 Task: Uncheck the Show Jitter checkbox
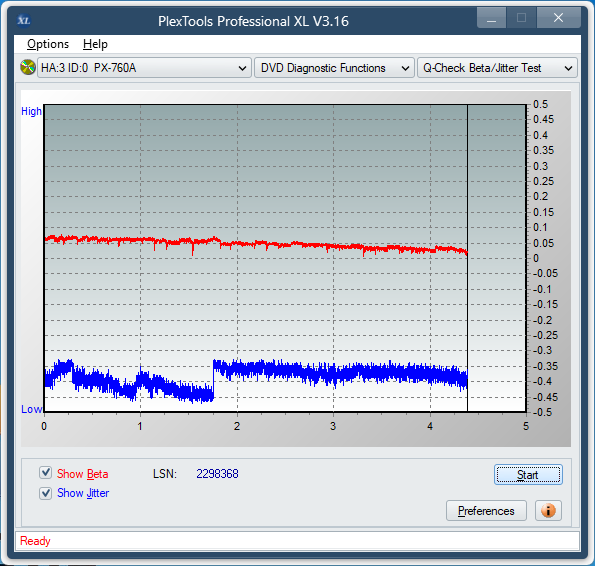point(46,493)
